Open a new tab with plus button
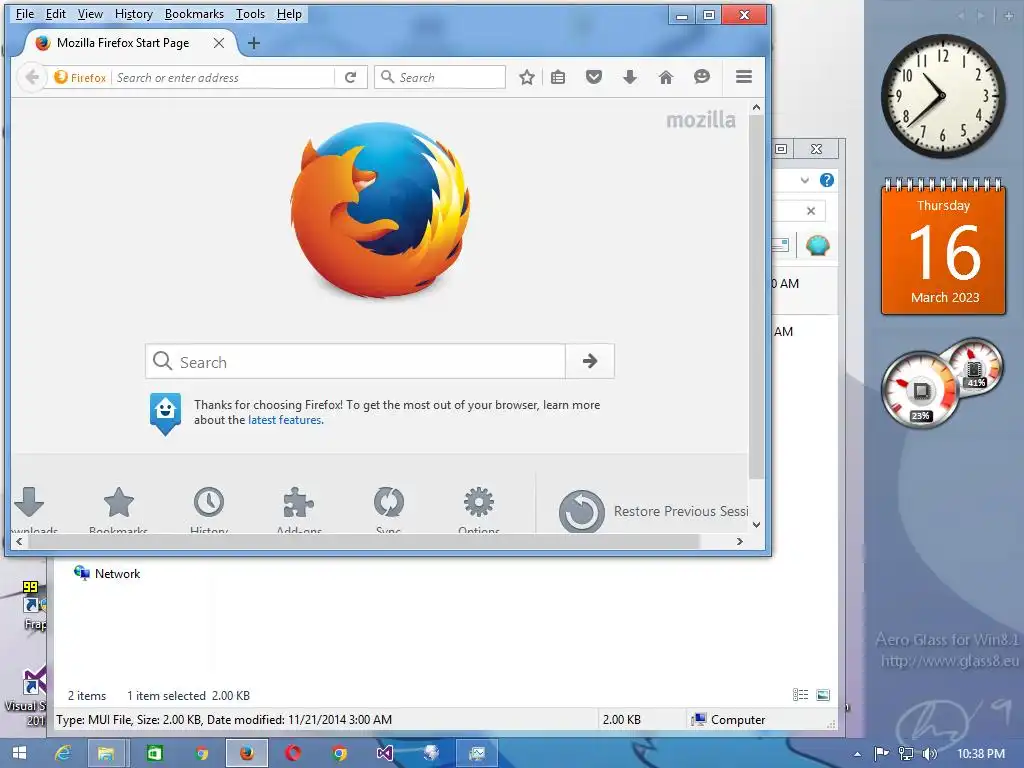 click(x=254, y=43)
